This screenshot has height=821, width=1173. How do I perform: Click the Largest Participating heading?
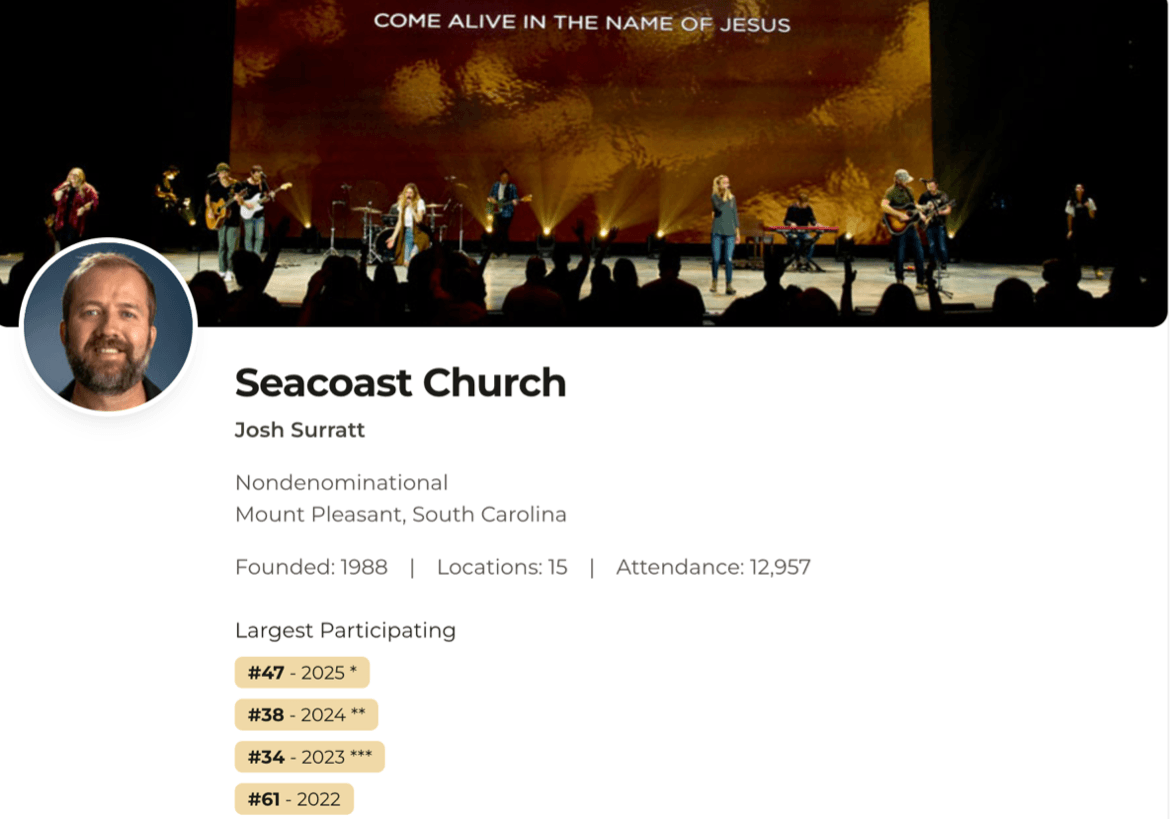pyautogui.click(x=345, y=631)
